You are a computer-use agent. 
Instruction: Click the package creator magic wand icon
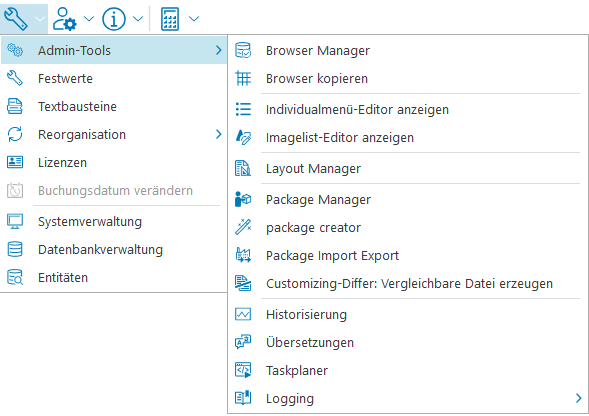click(x=243, y=227)
